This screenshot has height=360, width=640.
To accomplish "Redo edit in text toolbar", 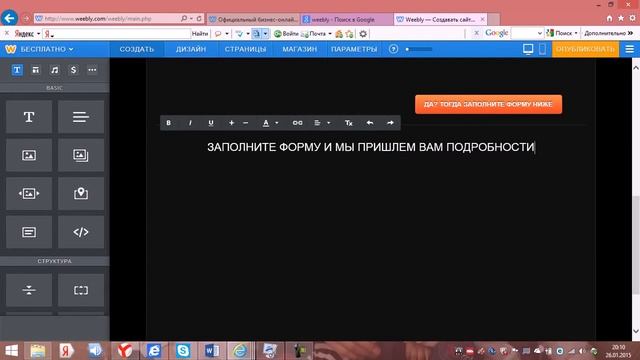I will 390,123.
